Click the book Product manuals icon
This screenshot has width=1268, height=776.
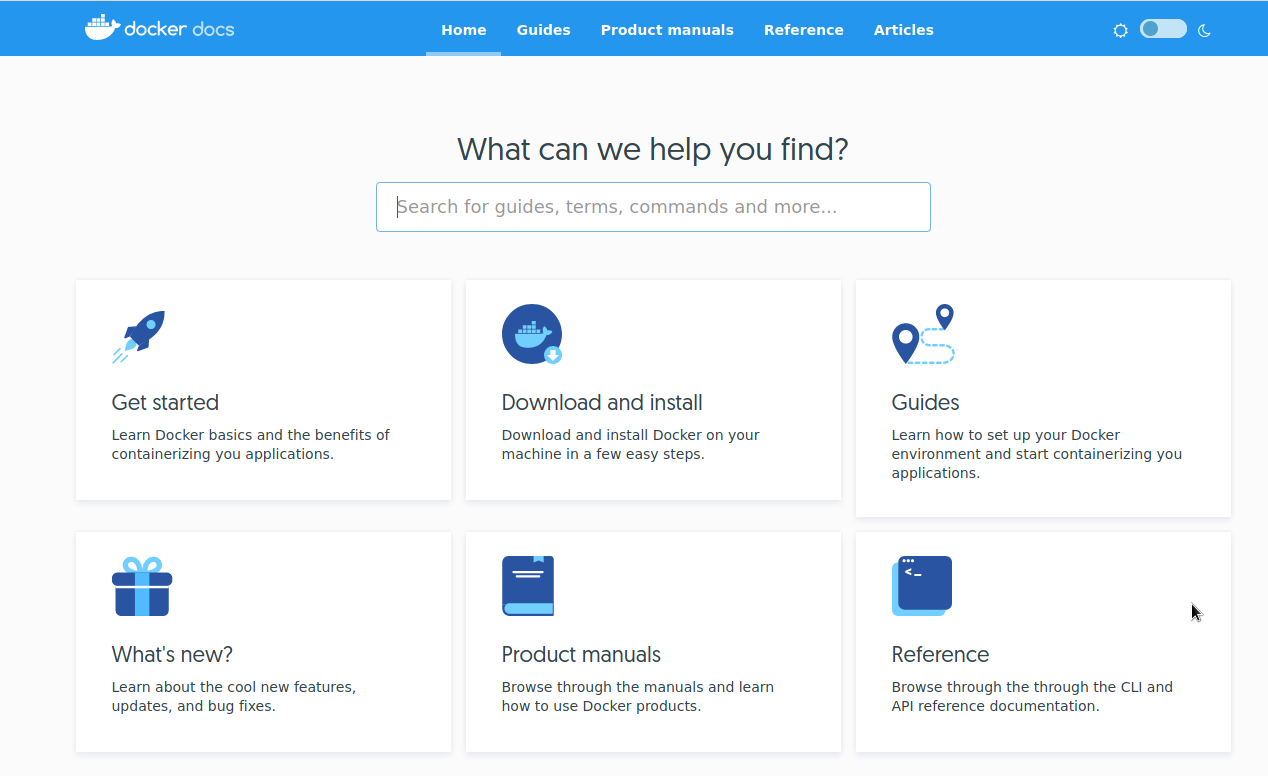(x=528, y=586)
